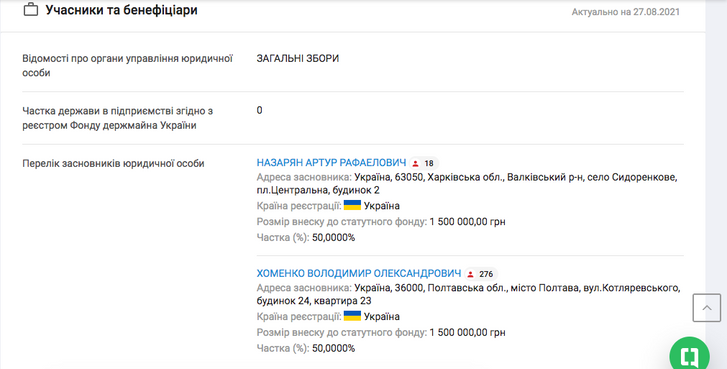Click the label Перелік засновників юридичної особи
727x369 pixels.
click(113, 163)
